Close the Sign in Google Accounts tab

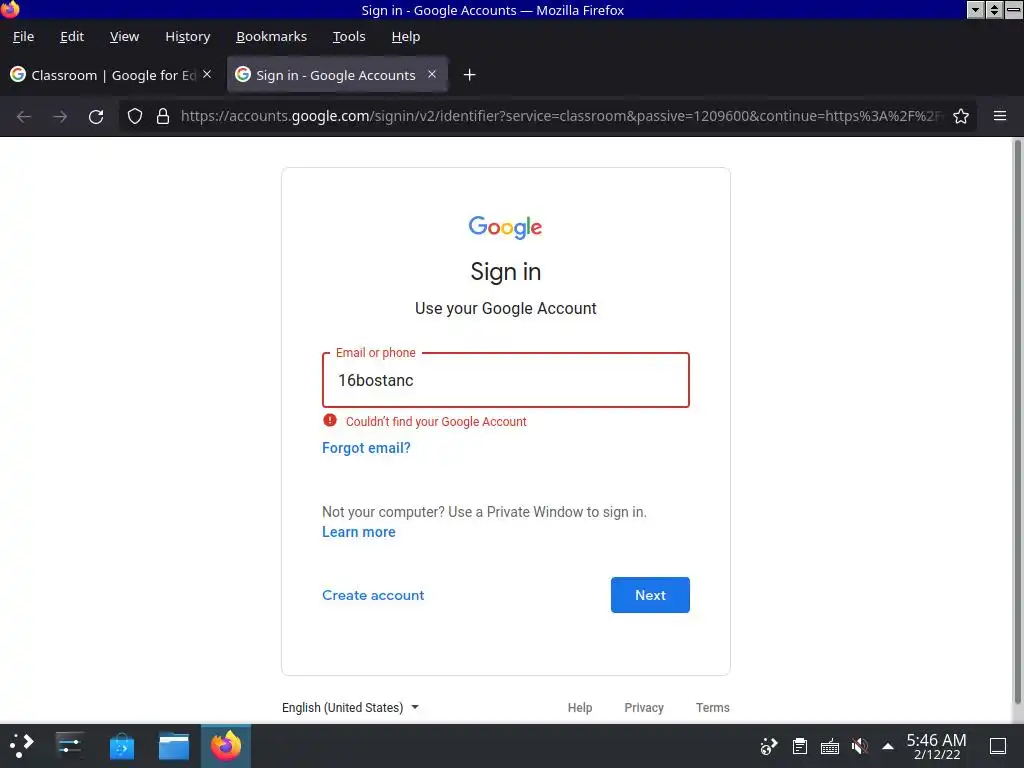(x=432, y=74)
